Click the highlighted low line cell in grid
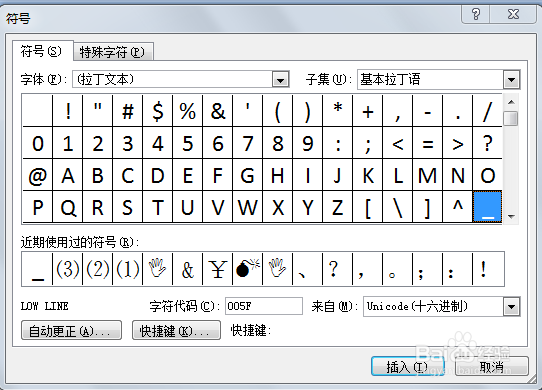 click(x=487, y=207)
